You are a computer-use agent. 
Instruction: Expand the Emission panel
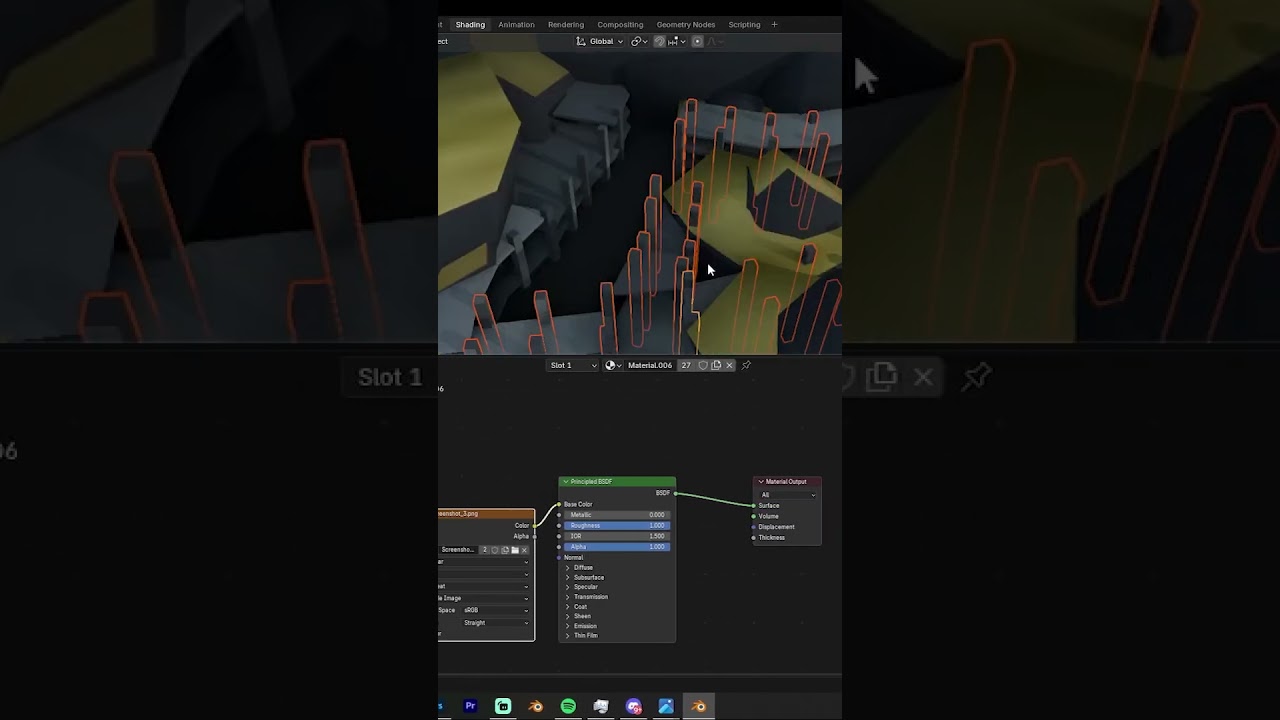[568, 626]
